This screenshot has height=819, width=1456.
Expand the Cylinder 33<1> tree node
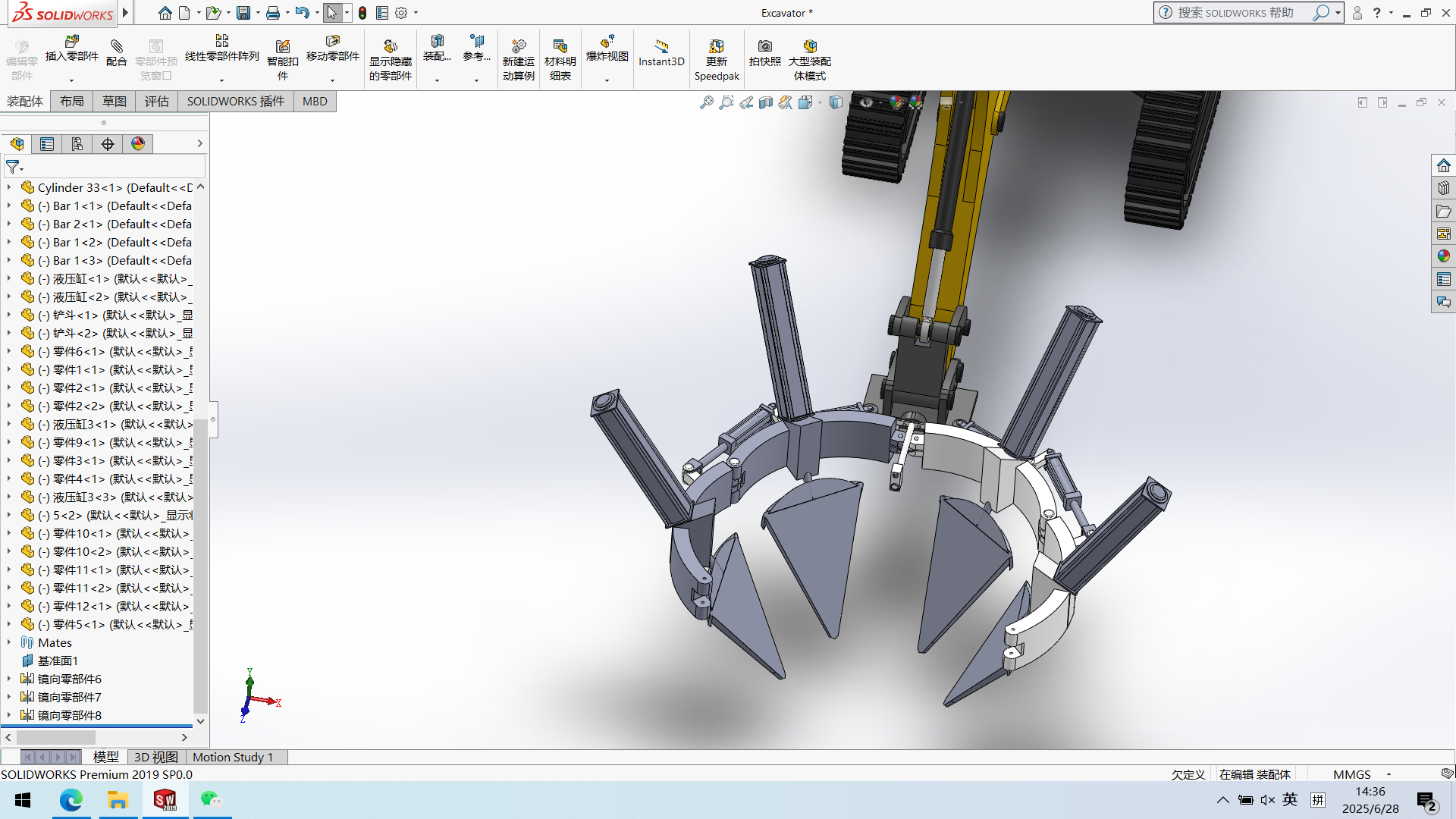point(9,187)
